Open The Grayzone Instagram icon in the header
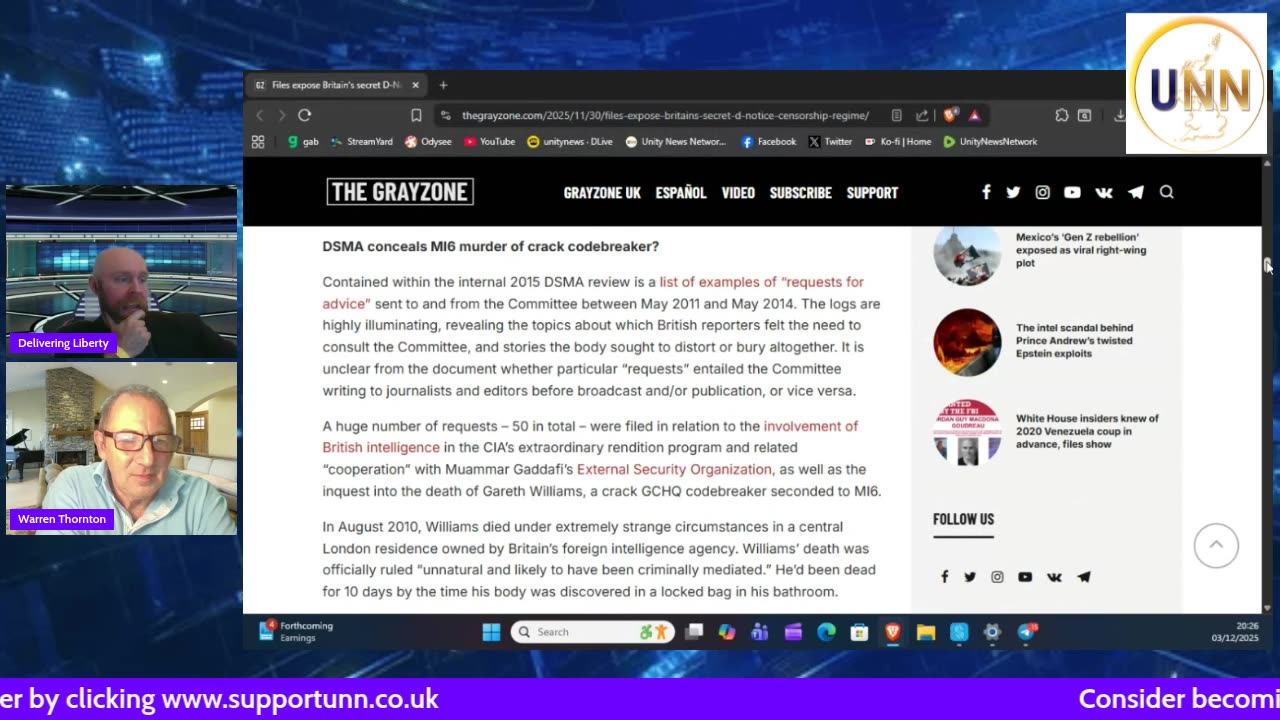Screen dimensions: 1280x720 pos(1042,192)
